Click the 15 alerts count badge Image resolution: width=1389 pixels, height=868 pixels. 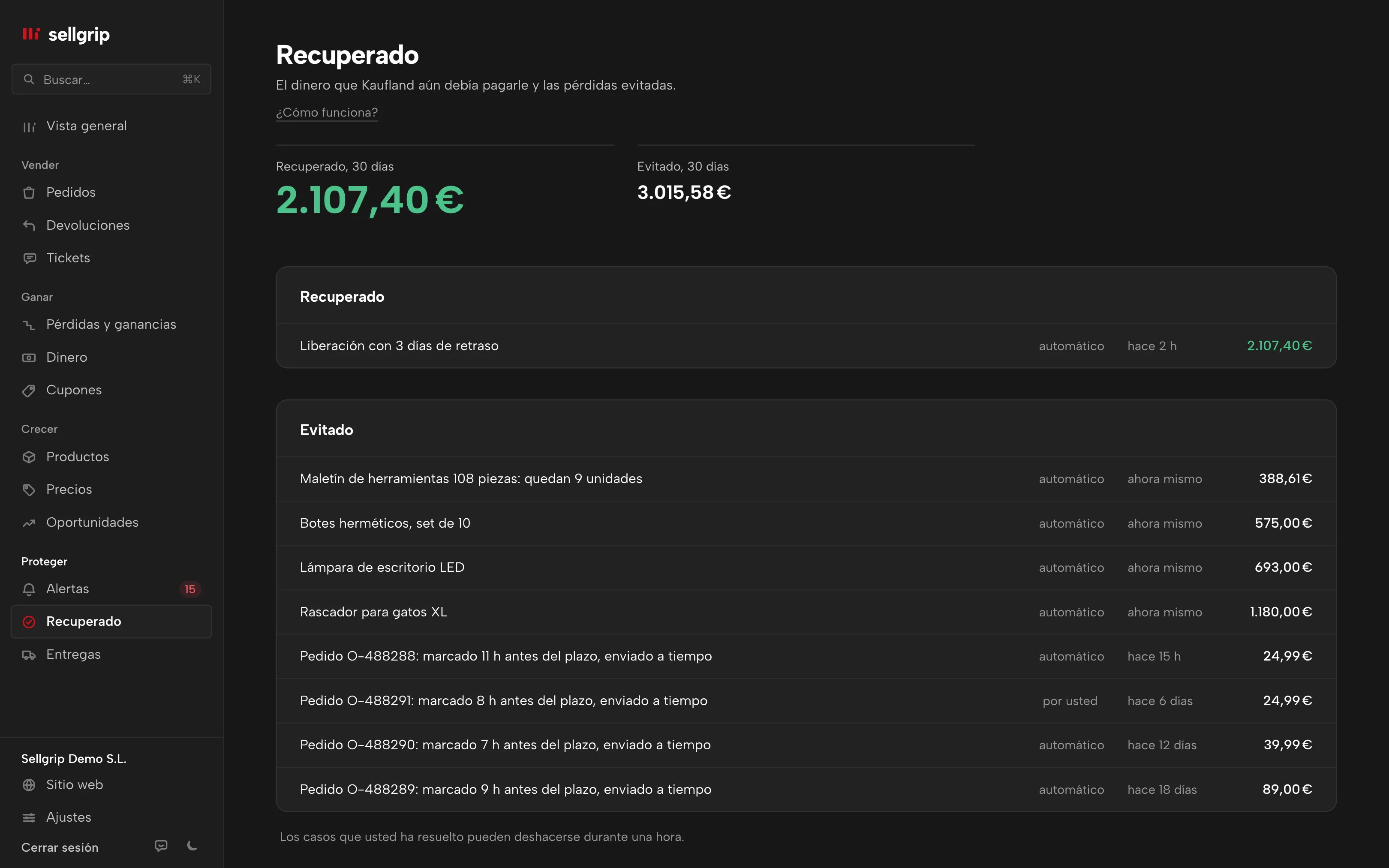click(x=190, y=589)
